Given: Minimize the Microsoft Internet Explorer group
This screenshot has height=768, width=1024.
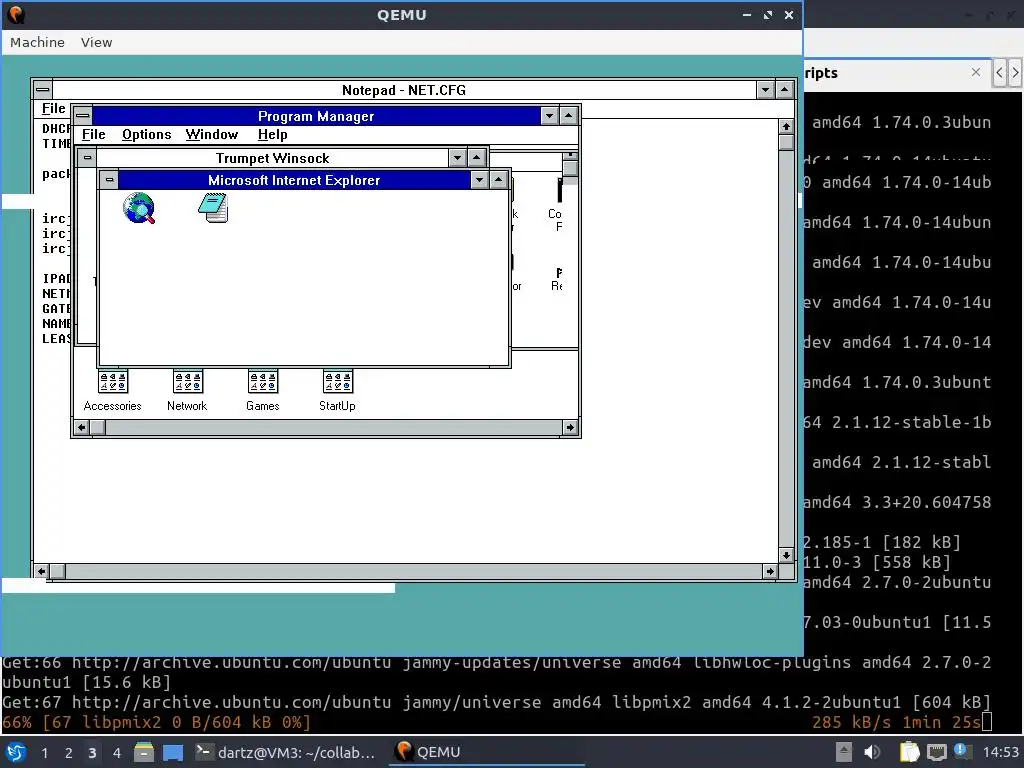Looking at the screenshot, I should coord(479,180).
